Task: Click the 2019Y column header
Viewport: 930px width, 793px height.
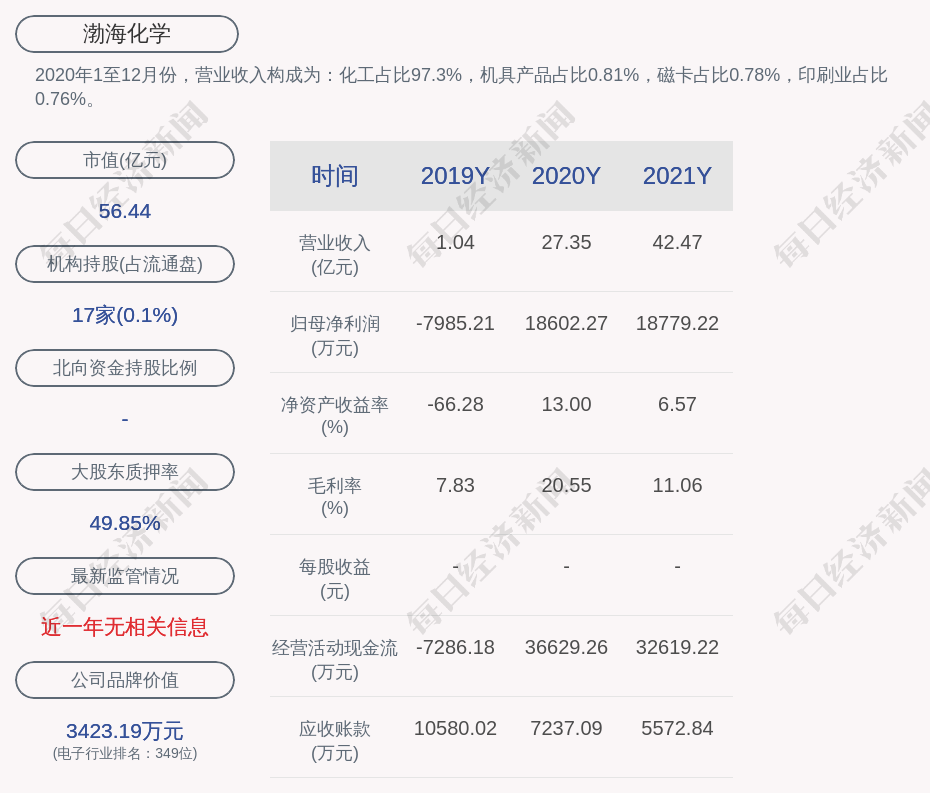Action: click(455, 176)
